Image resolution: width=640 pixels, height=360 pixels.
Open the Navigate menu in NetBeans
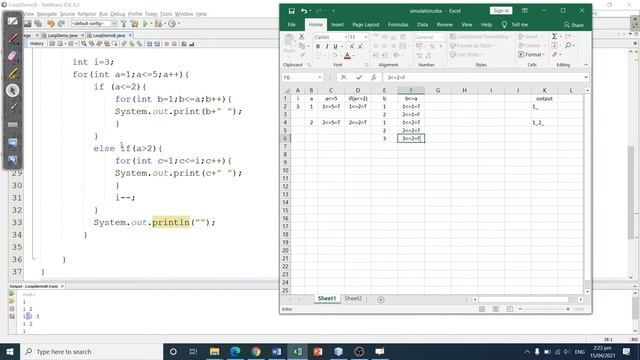[x=47, y=14]
